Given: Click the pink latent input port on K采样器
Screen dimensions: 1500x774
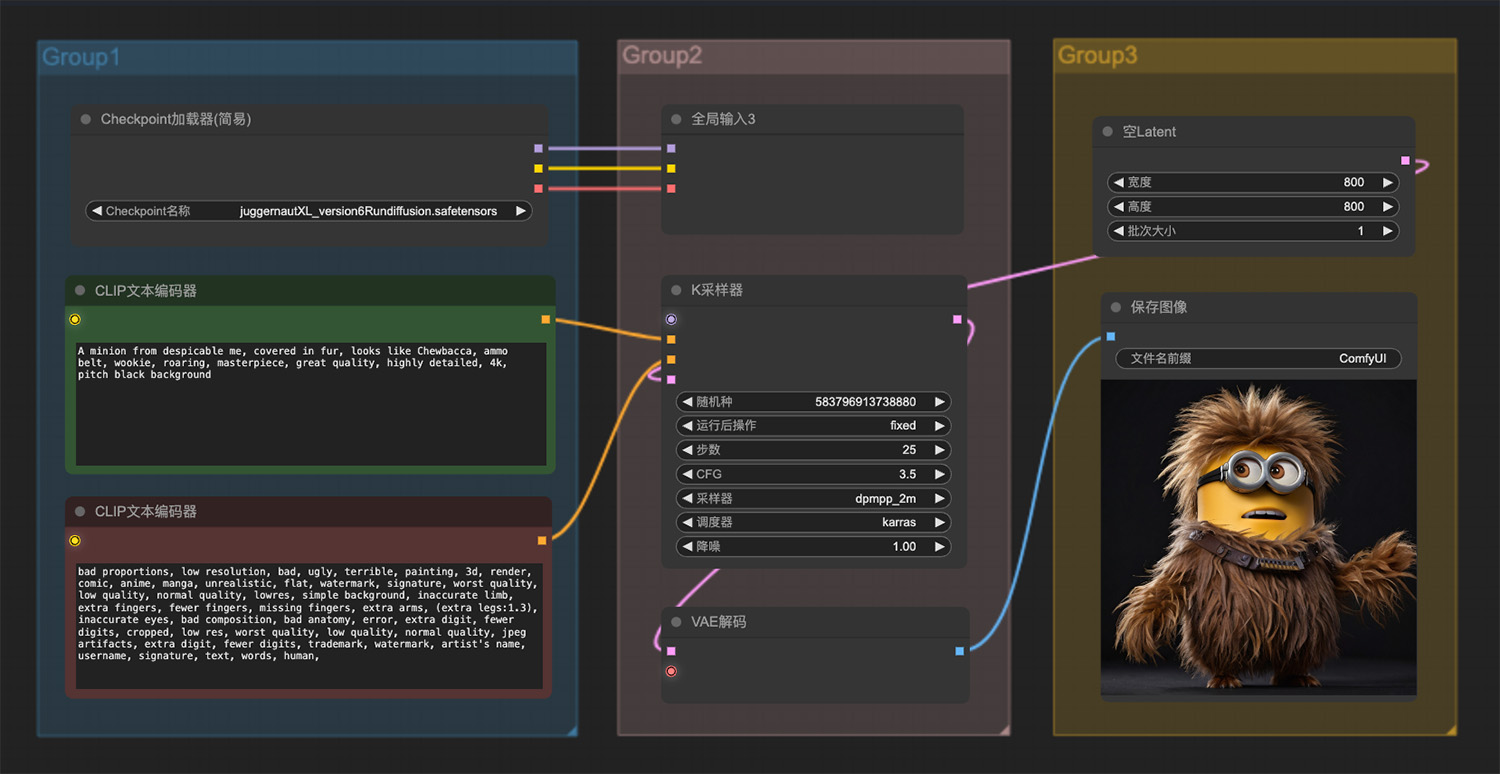Looking at the screenshot, I should (671, 380).
